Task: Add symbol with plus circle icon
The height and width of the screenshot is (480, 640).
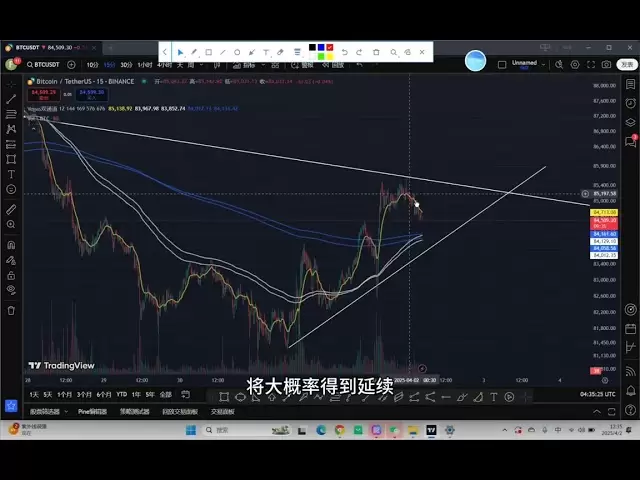Action: click(x=71, y=64)
